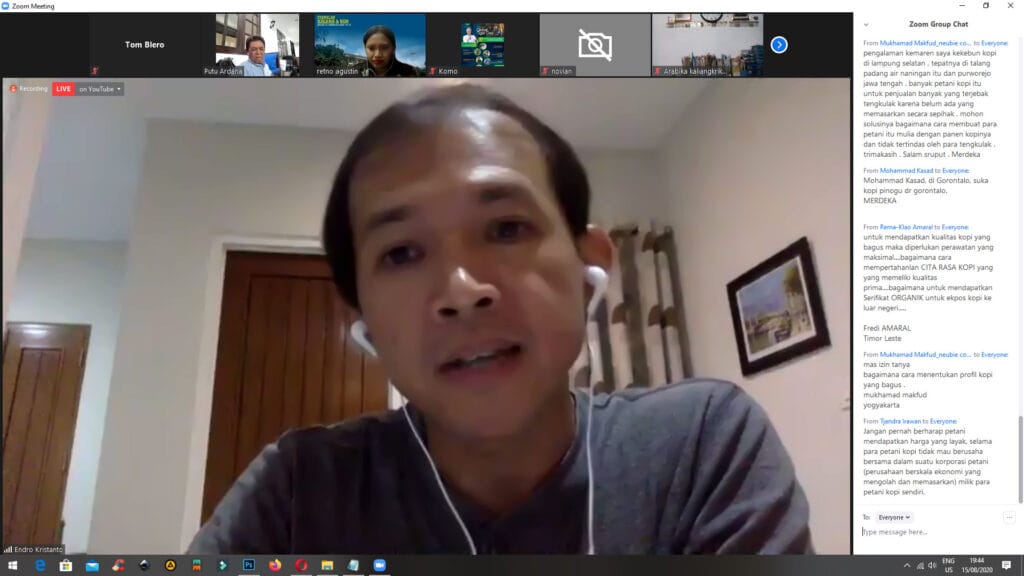This screenshot has height=576, width=1024.
Task: Open network settings in system tray
Action: tap(920, 566)
